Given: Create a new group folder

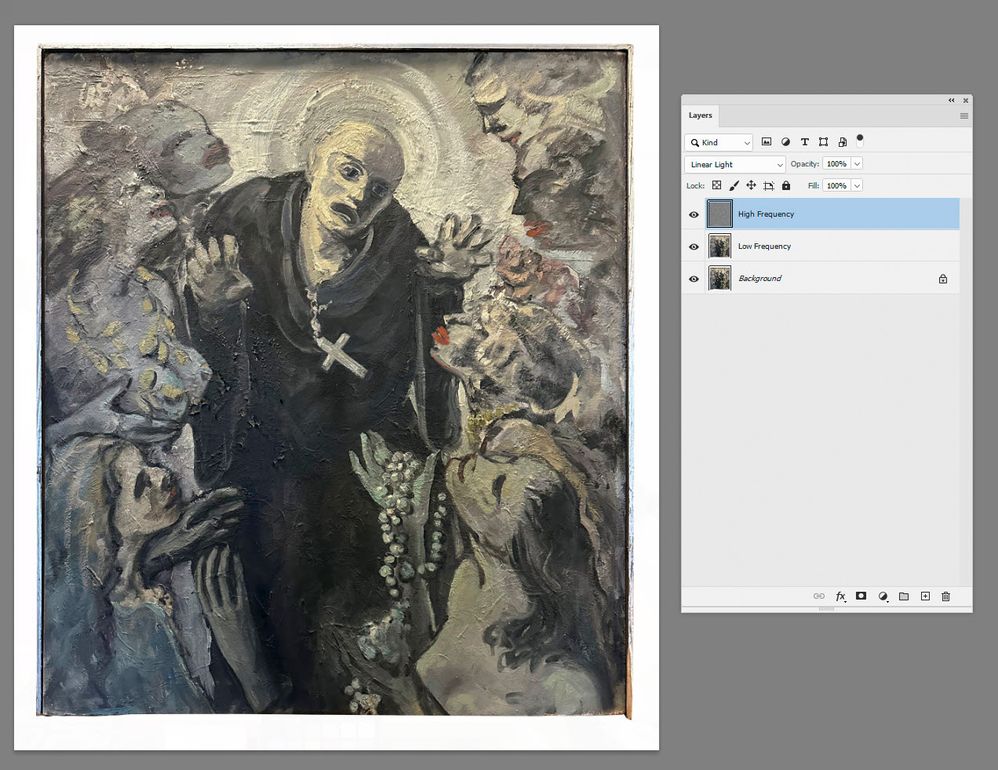Looking at the screenshot, I should (904, 596).
